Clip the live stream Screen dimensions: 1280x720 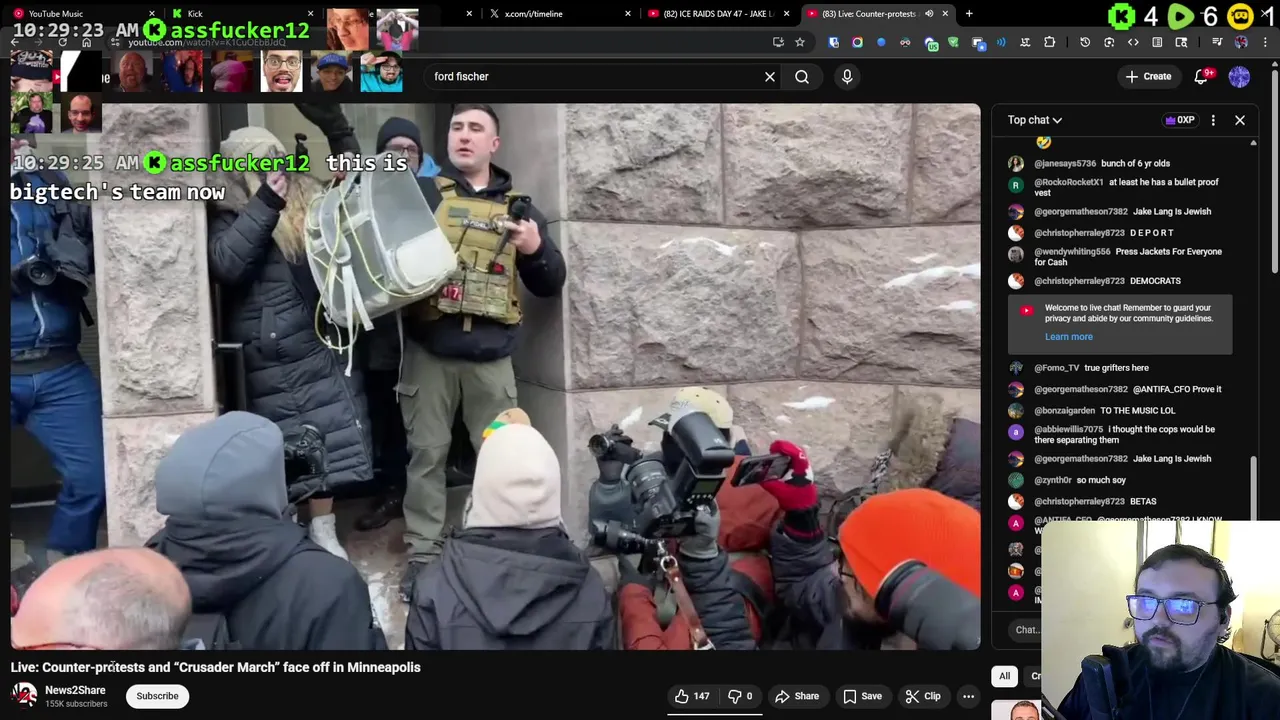click(923, 697)
